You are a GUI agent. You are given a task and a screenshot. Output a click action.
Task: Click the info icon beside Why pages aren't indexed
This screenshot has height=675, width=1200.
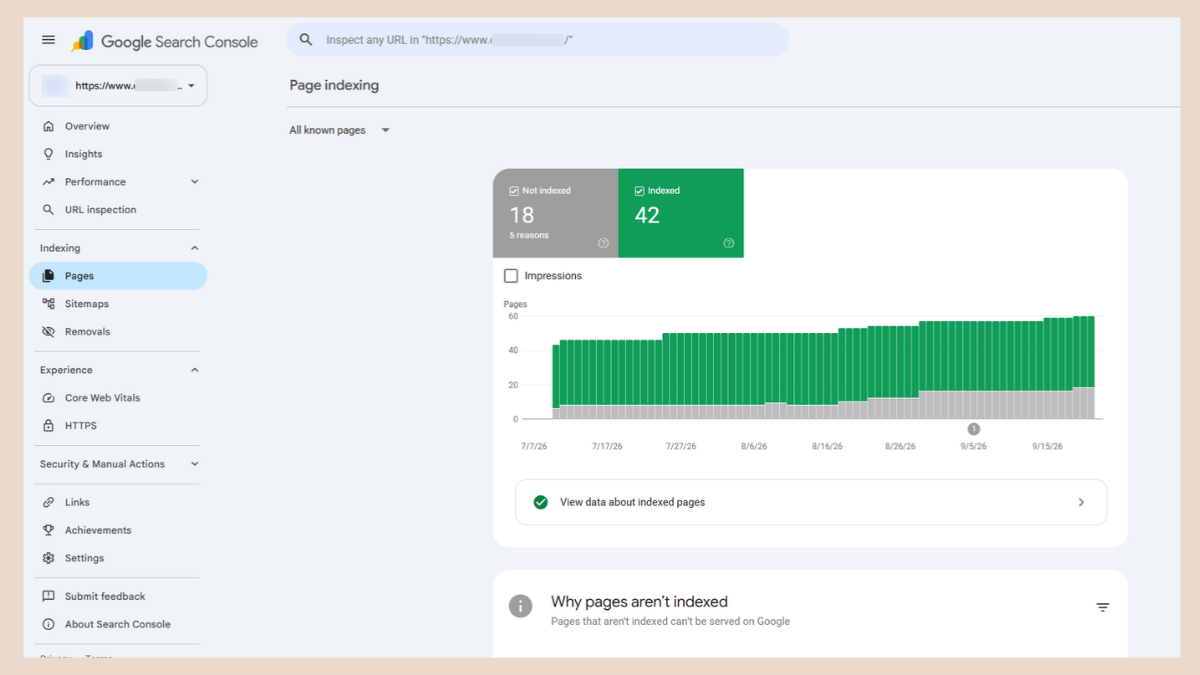coord(520,606)
